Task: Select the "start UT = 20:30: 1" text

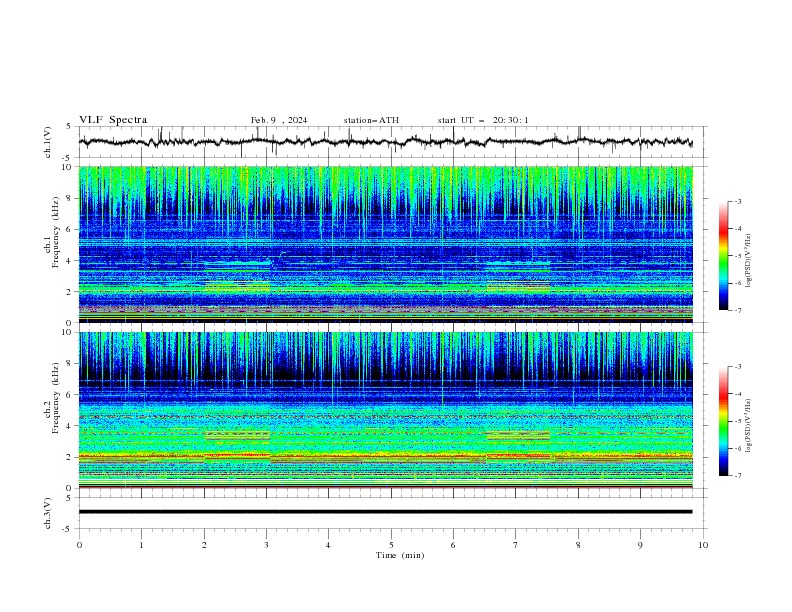Action: point(483,120)
